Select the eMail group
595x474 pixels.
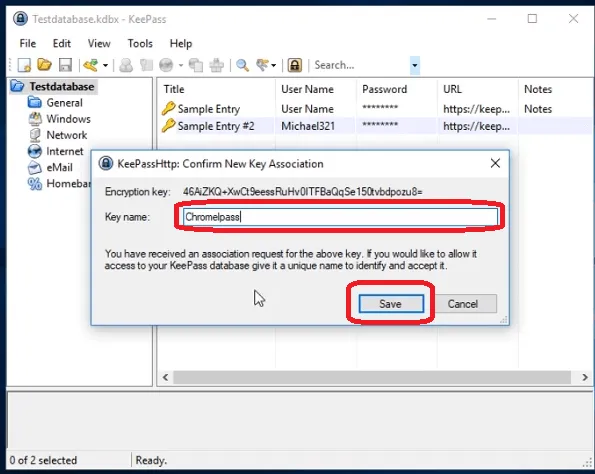[x=59, y=167]
